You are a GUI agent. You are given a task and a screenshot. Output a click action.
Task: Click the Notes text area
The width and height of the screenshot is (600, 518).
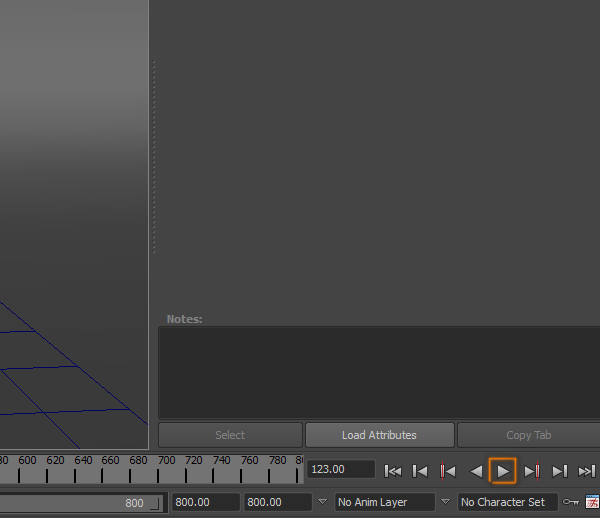(379, 372)
